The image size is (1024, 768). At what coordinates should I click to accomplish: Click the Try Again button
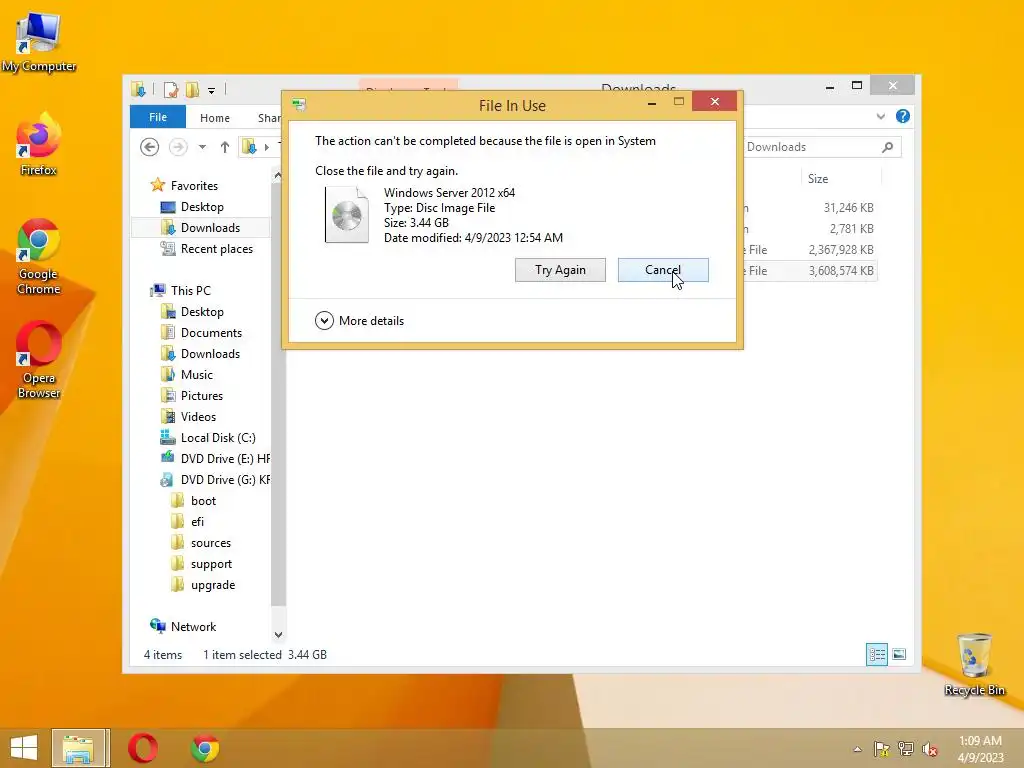tap(560, 270)
